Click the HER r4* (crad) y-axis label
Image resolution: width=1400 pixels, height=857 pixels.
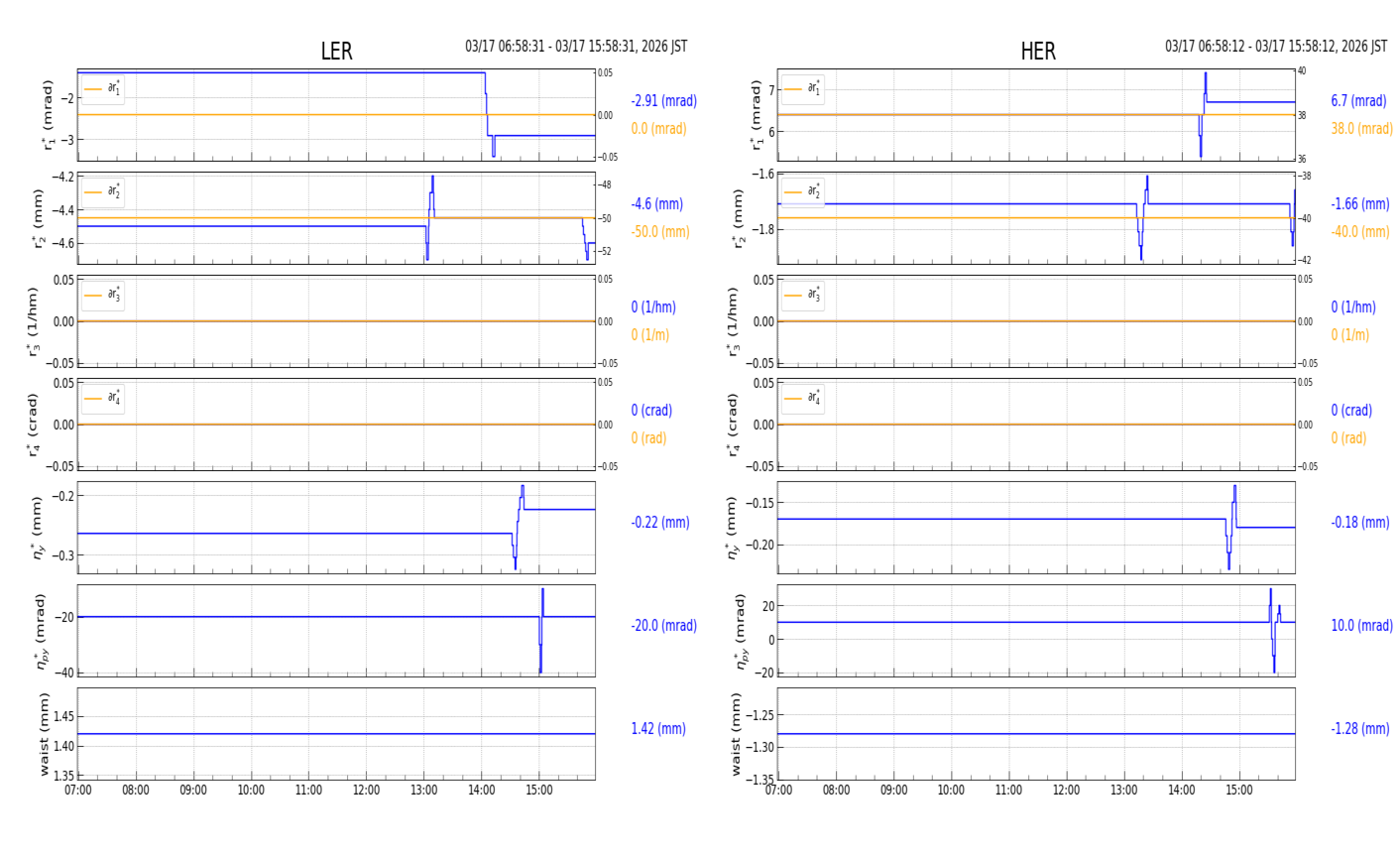click(733, 425)
